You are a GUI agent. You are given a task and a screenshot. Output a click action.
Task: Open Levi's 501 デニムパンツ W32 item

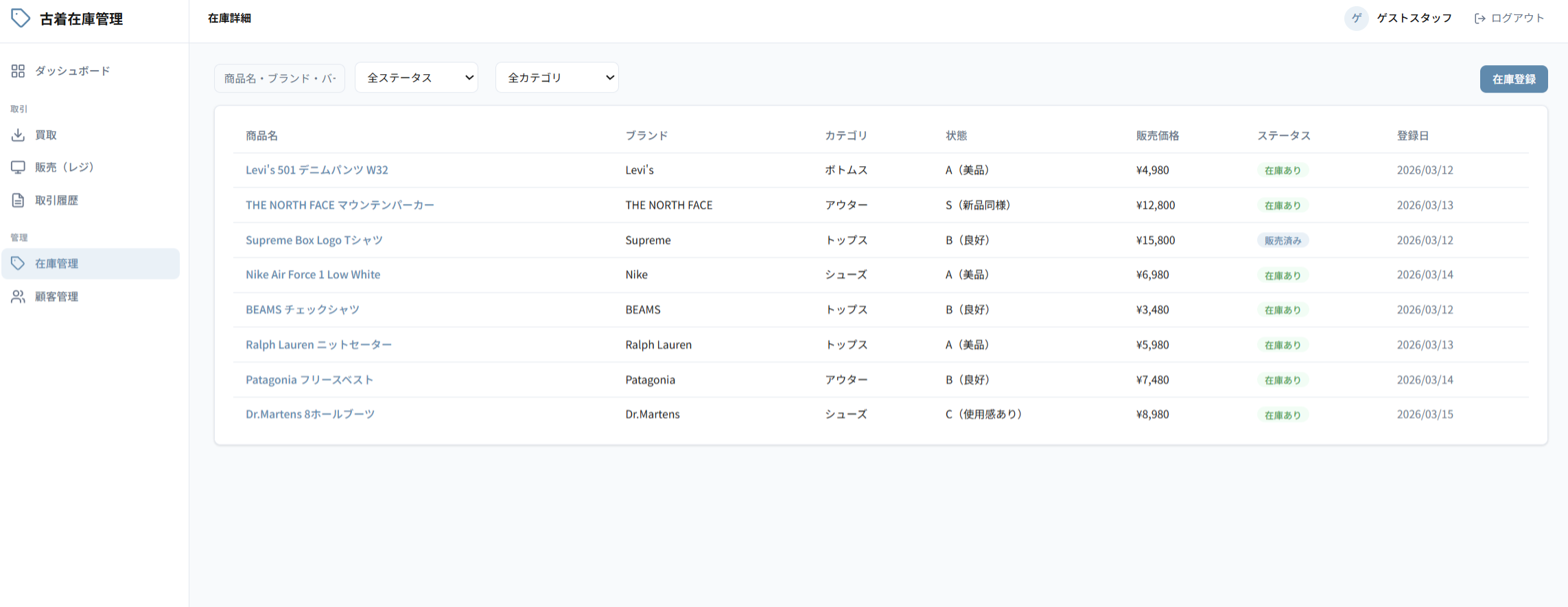pos(316,170)
